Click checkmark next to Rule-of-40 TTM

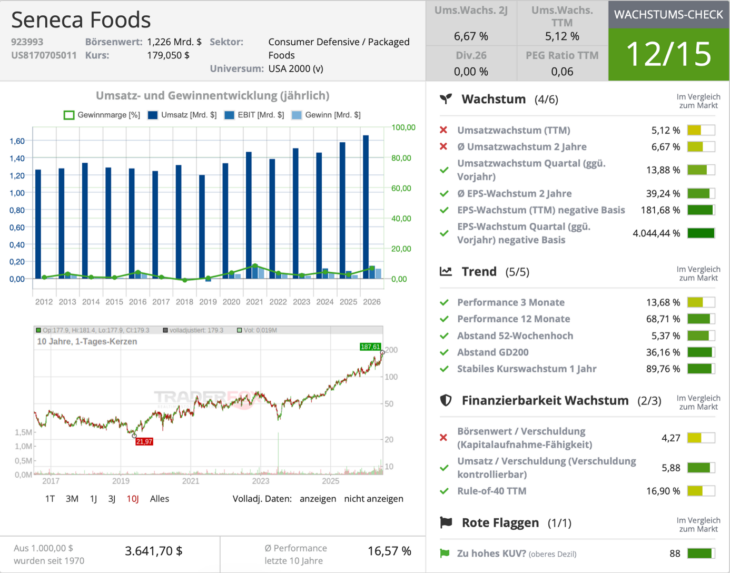coord(444,491)
